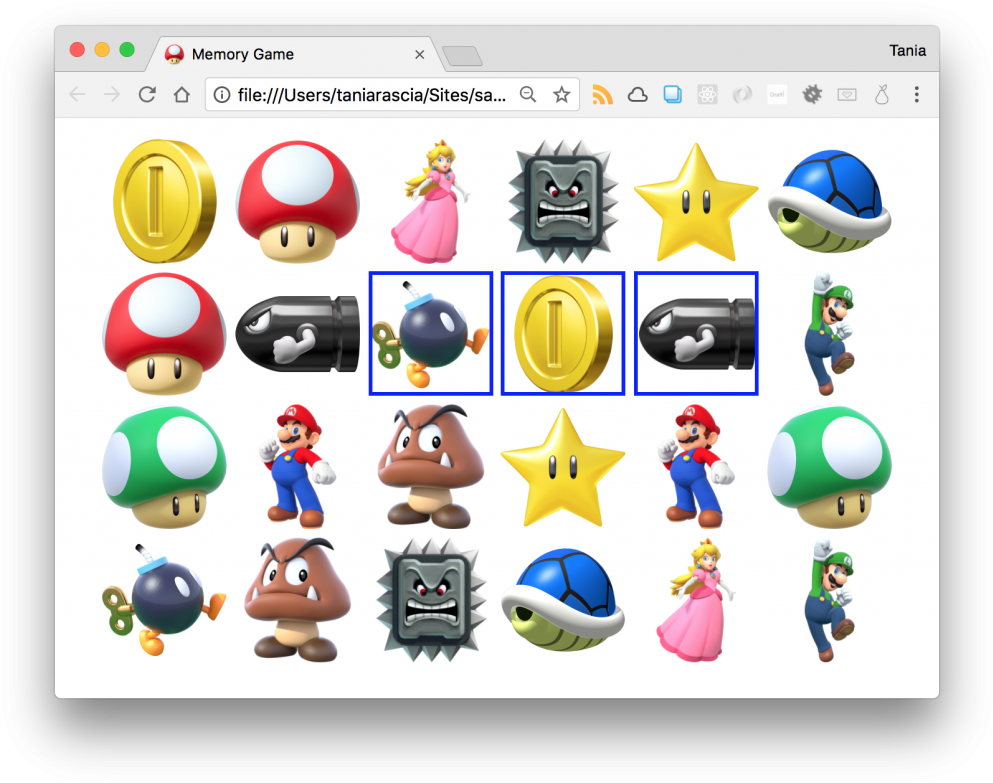Click the cloud extension icon

(x=637, y=95)
